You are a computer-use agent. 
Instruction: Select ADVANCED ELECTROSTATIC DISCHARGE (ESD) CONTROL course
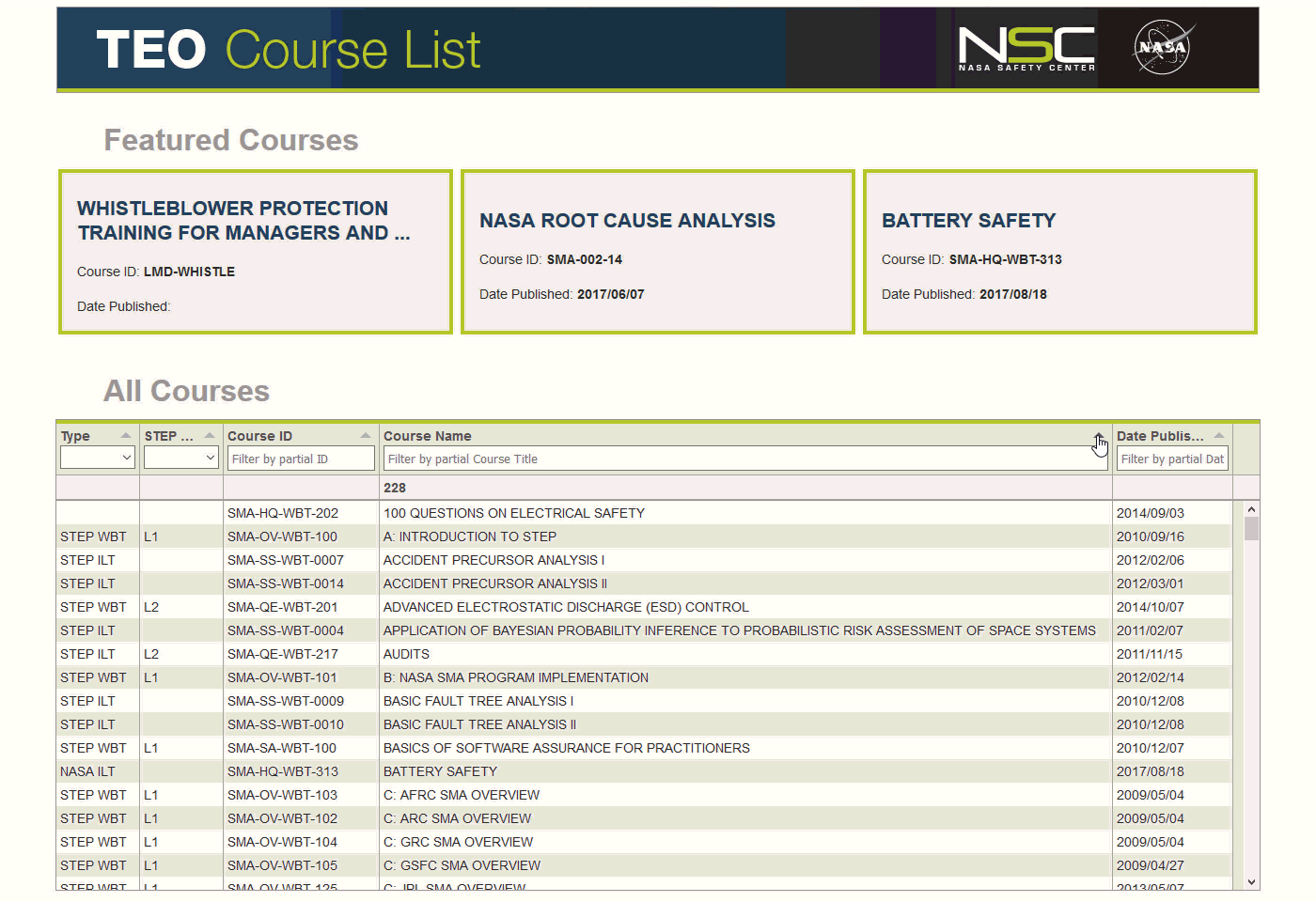pyautogui.click(x=566, y=607)
